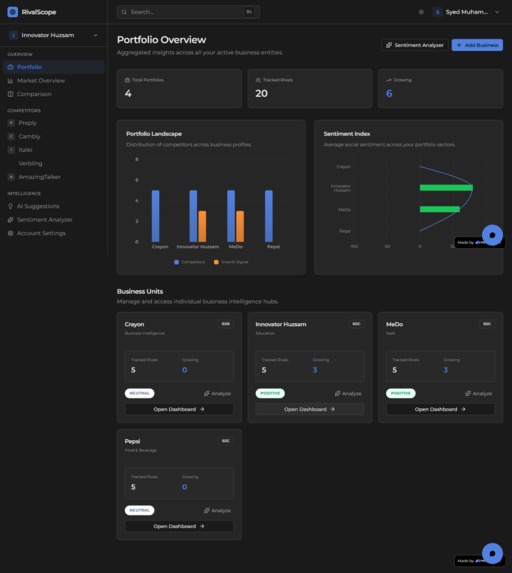Image resolution: width=512 pixels, height=573 pixels.
Task: Toggle the theme with the sun icon
Action: pyautogui.click(x=421, y=12)
